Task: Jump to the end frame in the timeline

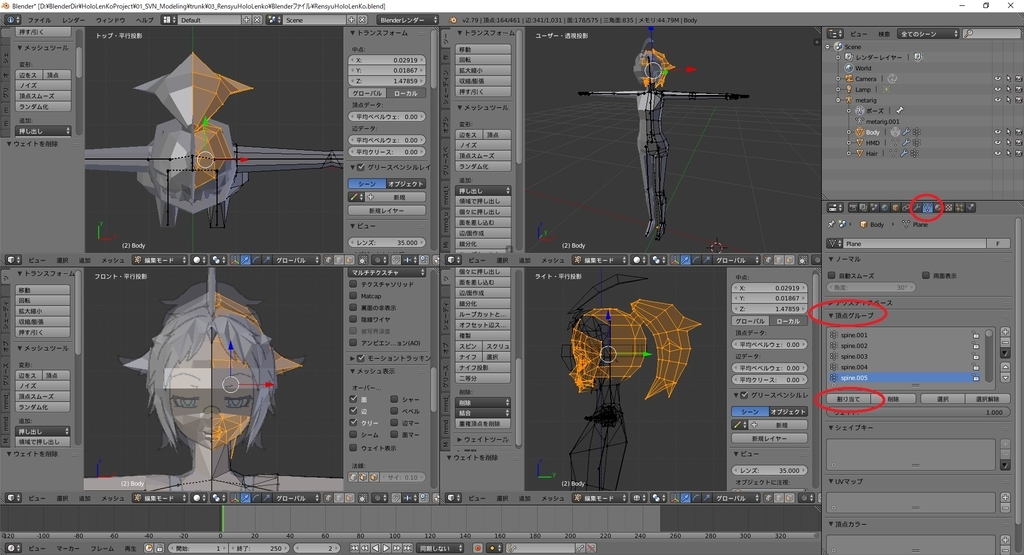Action: (x=408, y=548)
